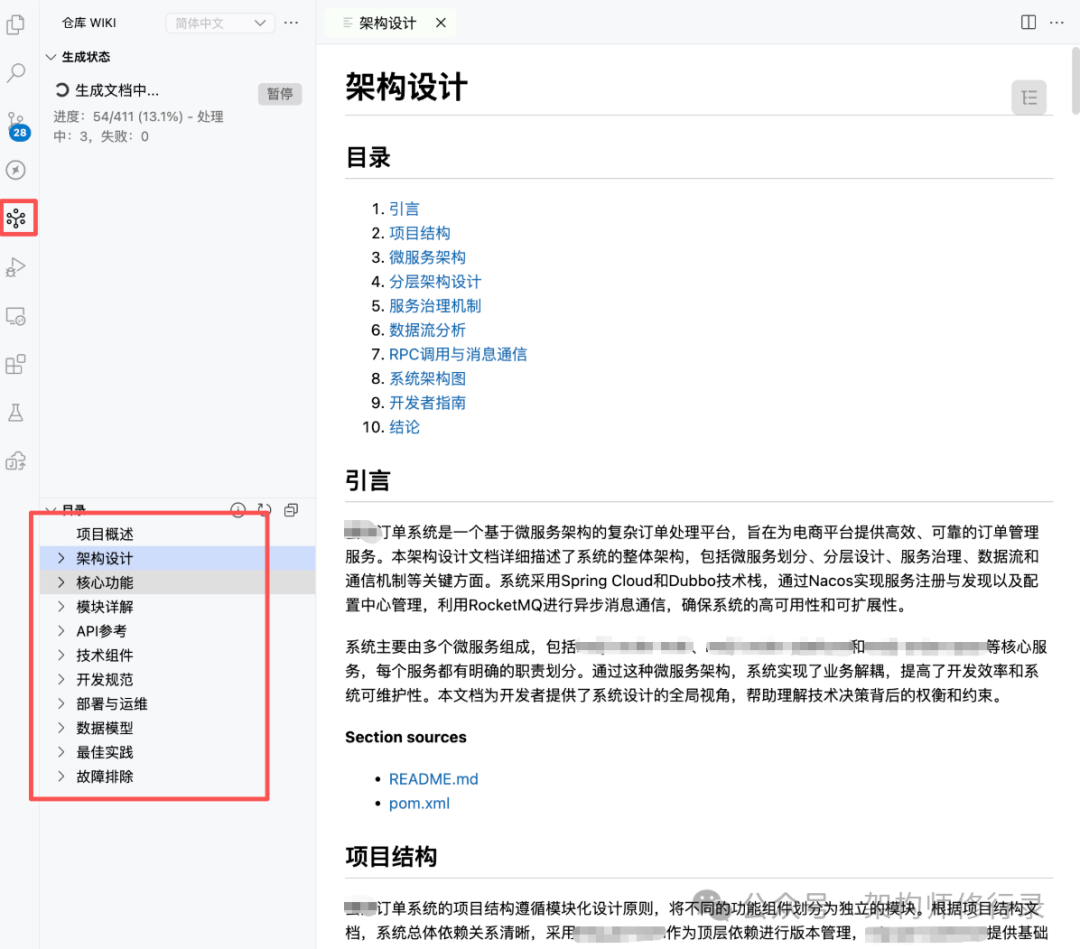
Task: Click the bottom activity bar icon below the flask
Action: coord(16,461)
